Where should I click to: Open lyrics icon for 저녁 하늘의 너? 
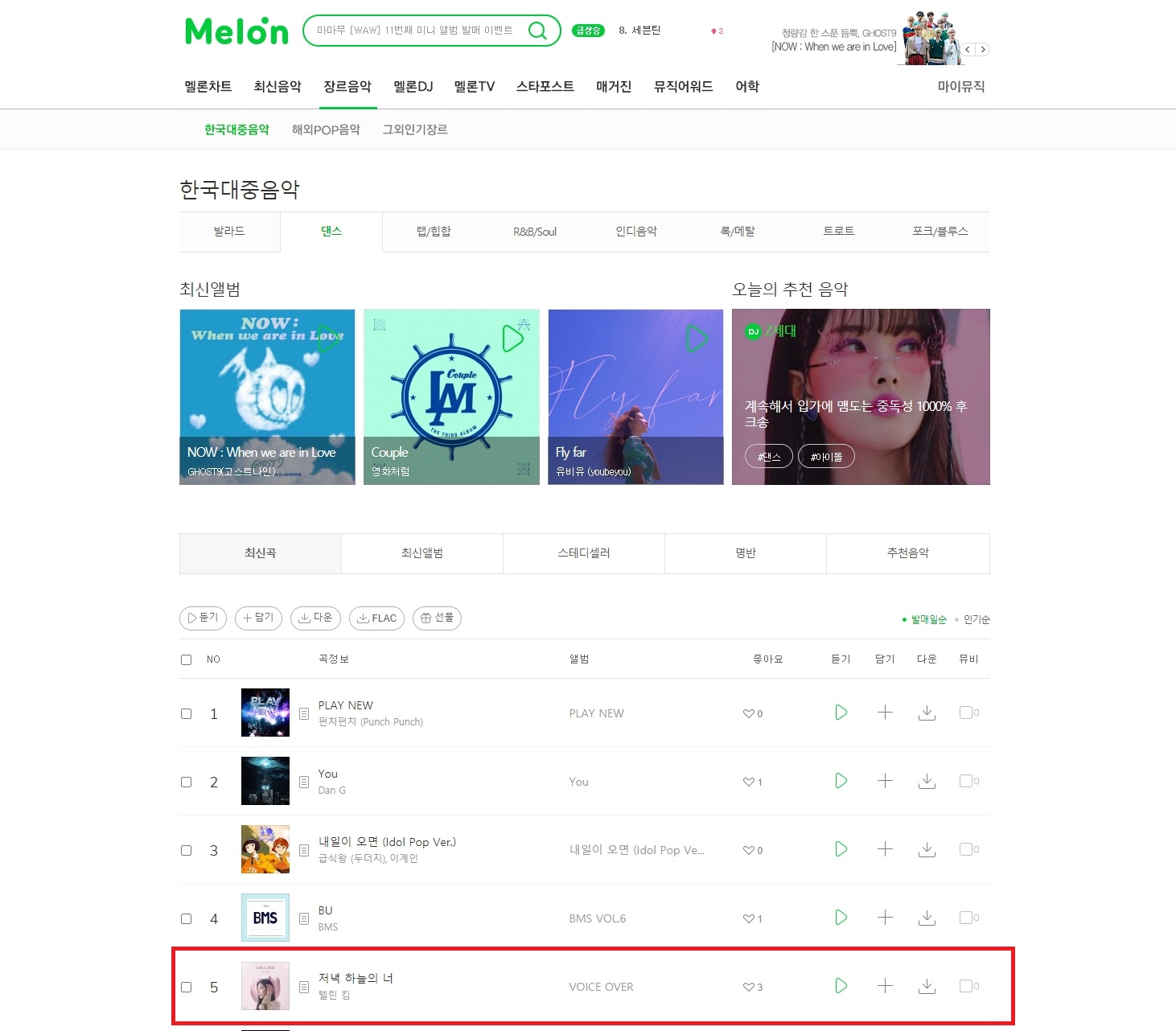[304, 987]
